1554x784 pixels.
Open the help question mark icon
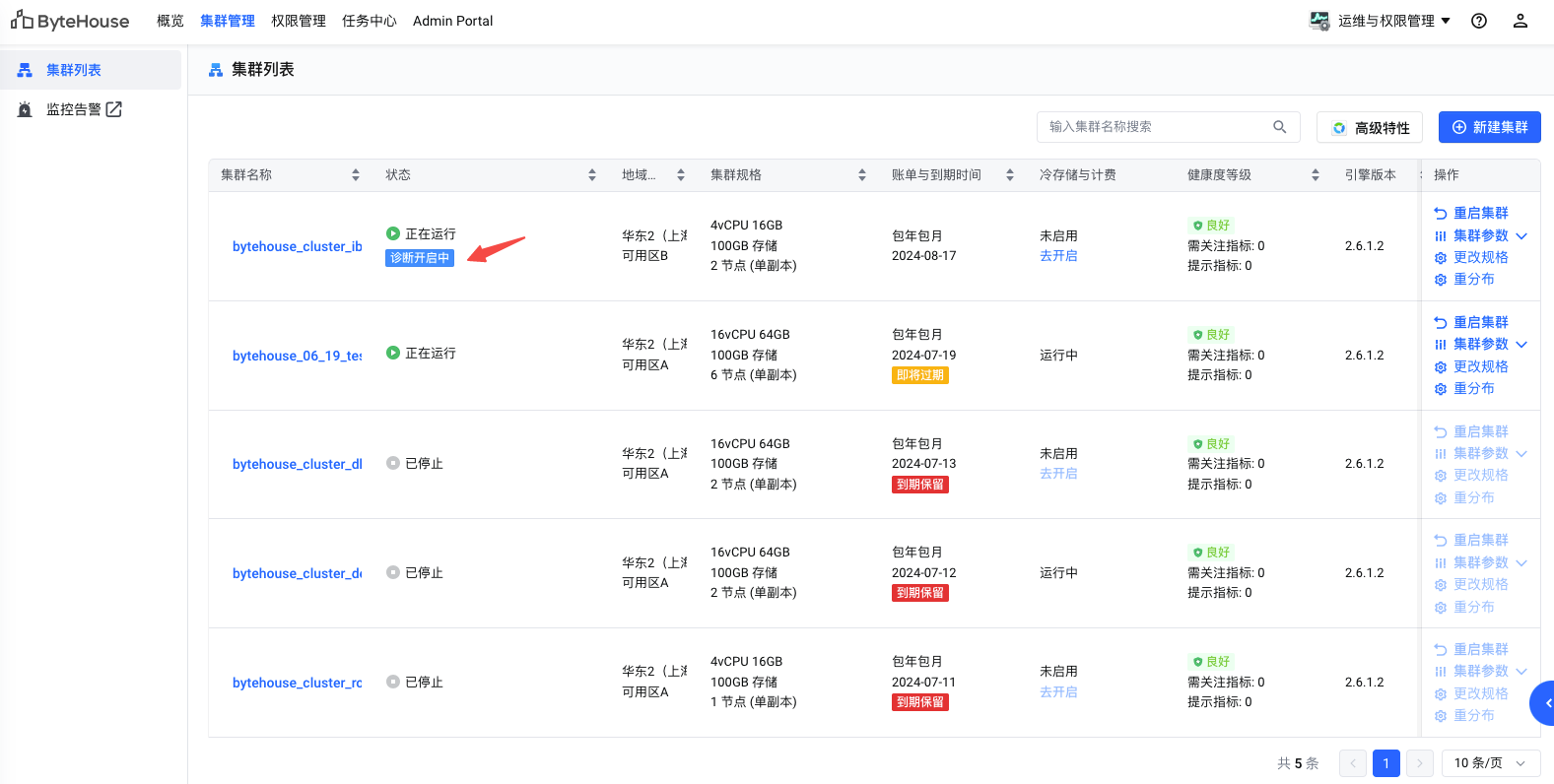click(x=1479, y=21)
